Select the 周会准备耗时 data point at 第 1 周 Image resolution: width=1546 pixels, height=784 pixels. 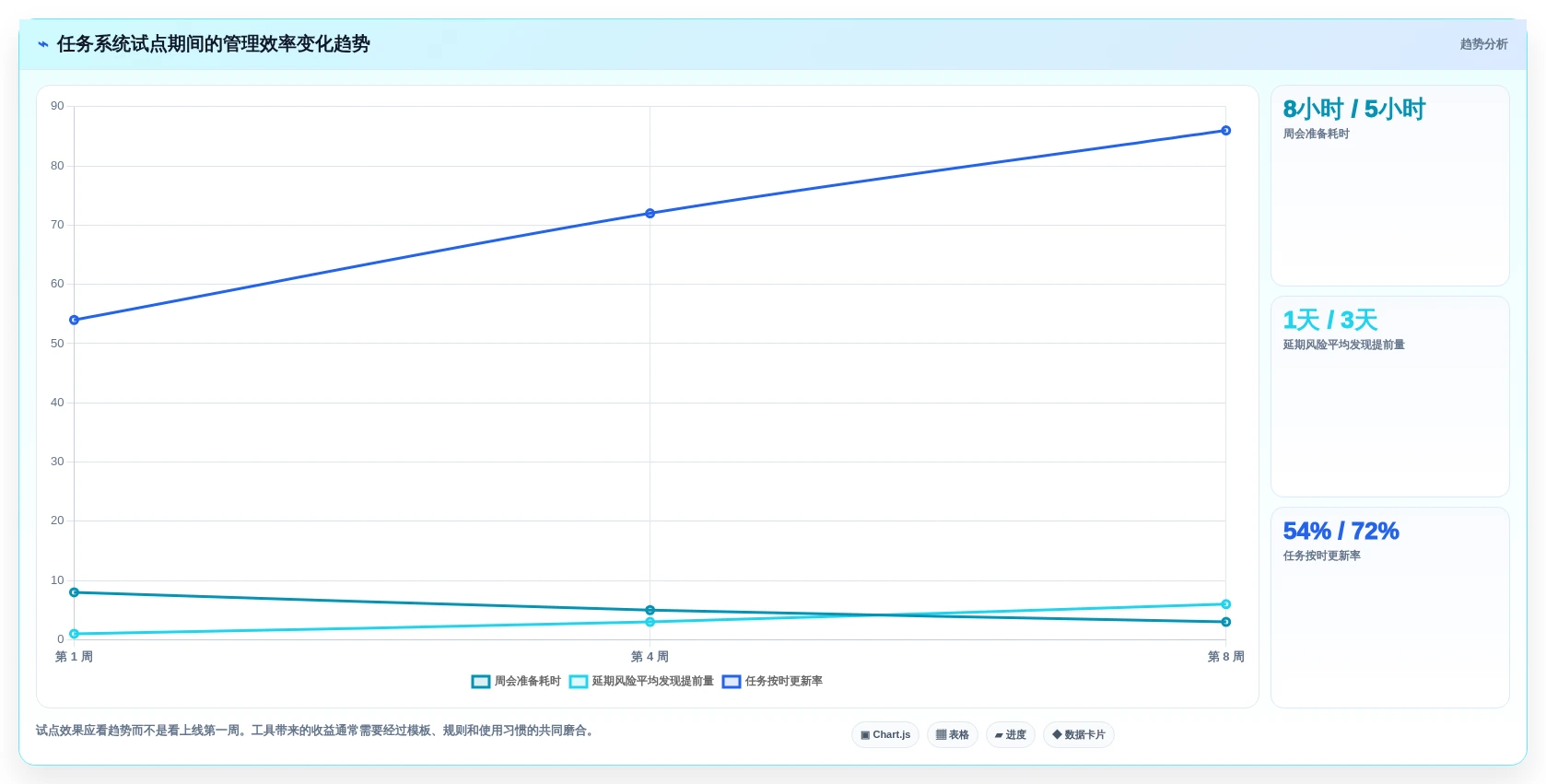75,592
